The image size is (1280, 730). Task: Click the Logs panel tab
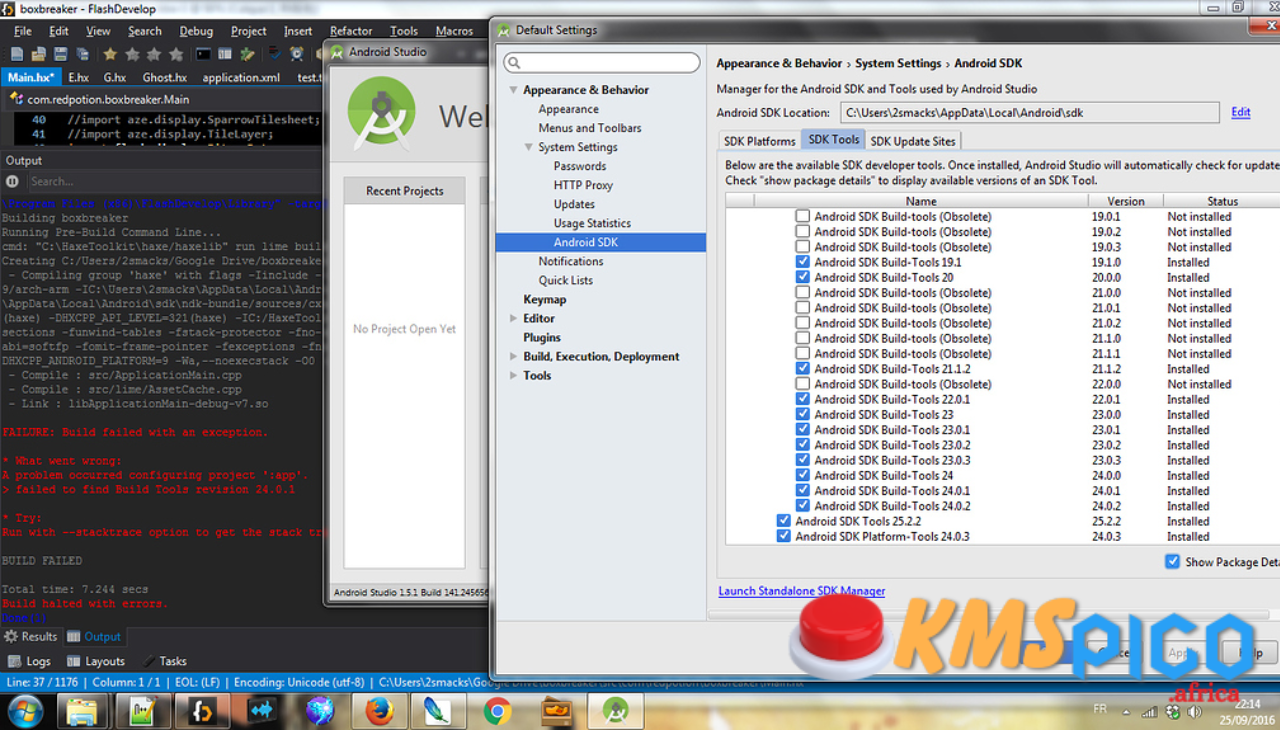point(29,661)
